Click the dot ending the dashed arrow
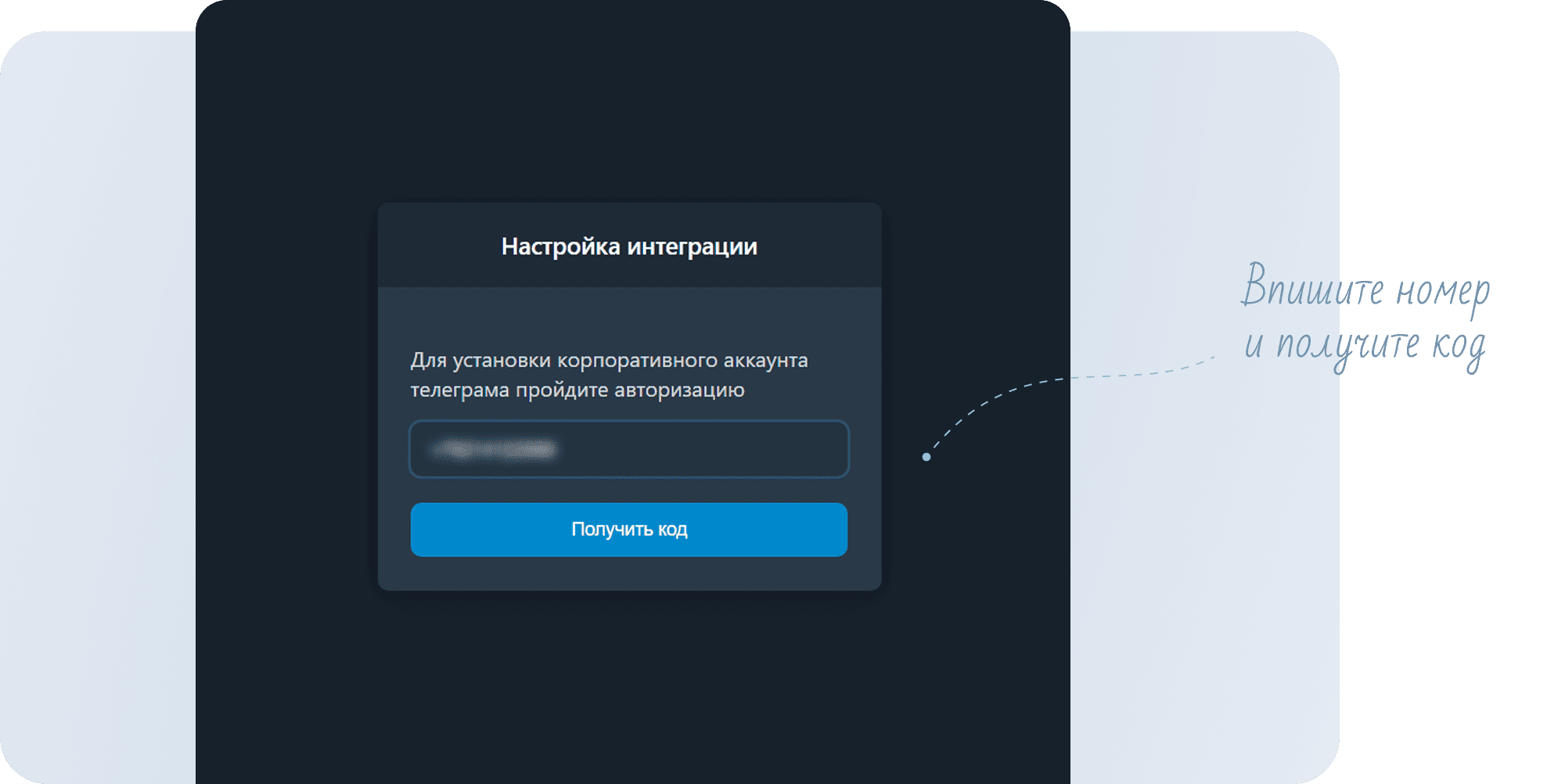Image resolution: width=1565 pixels, height=784 pixels. click(926, 457)
